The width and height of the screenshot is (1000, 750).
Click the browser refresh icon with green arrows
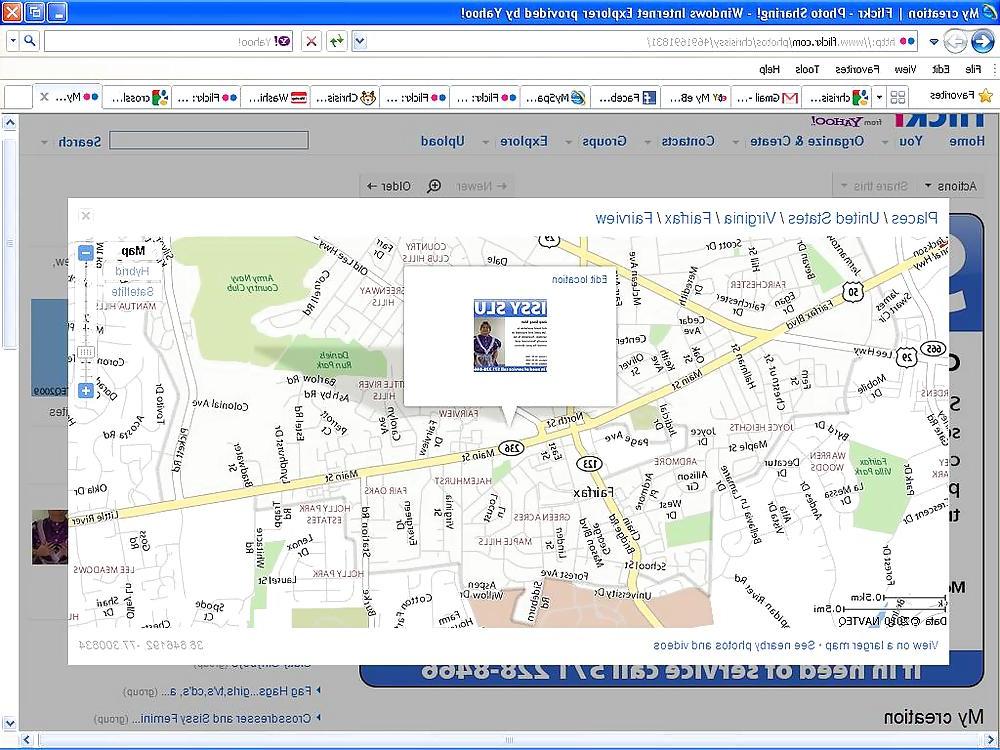(337, 41)
